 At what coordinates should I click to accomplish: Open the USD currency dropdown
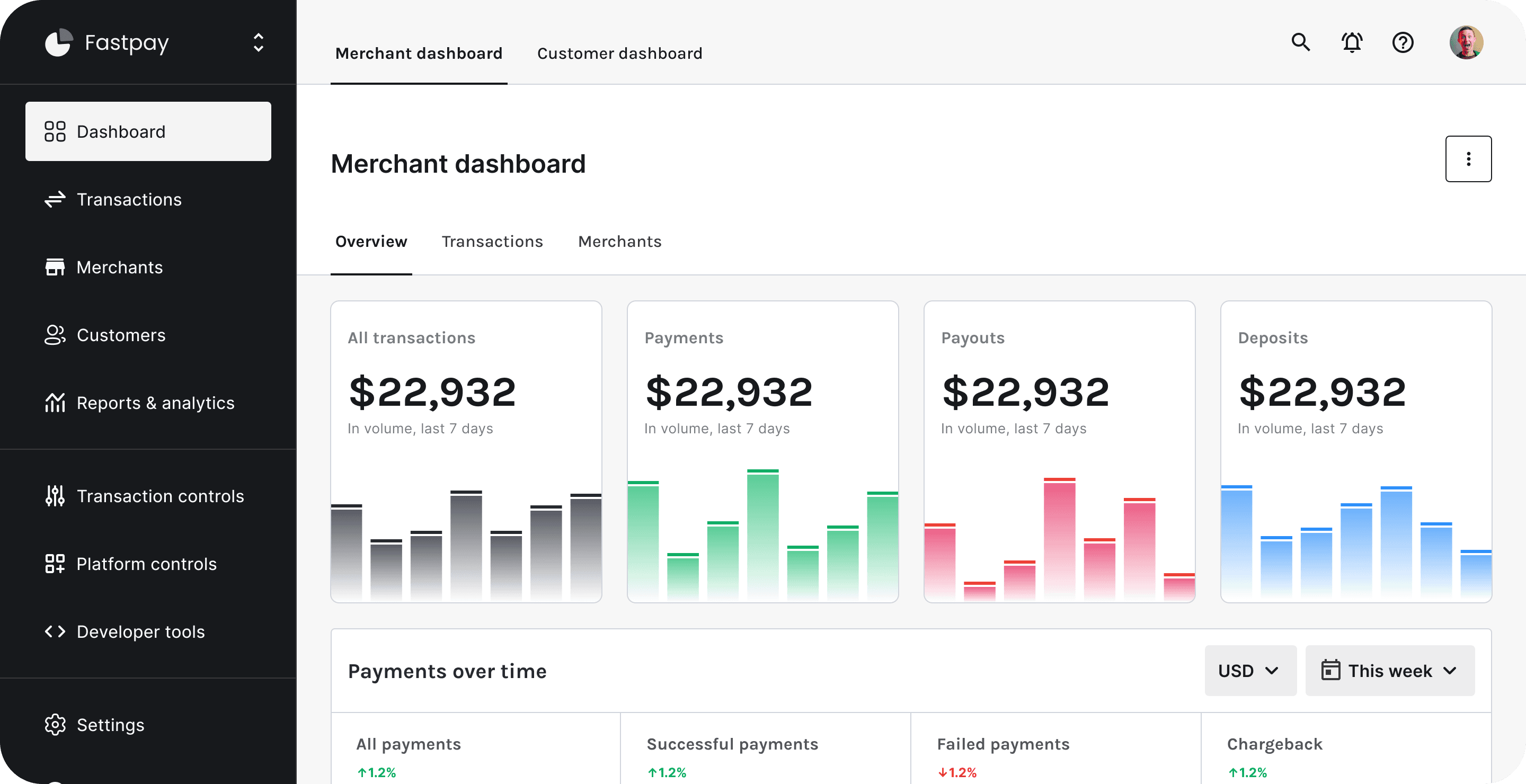point(1250,671)
